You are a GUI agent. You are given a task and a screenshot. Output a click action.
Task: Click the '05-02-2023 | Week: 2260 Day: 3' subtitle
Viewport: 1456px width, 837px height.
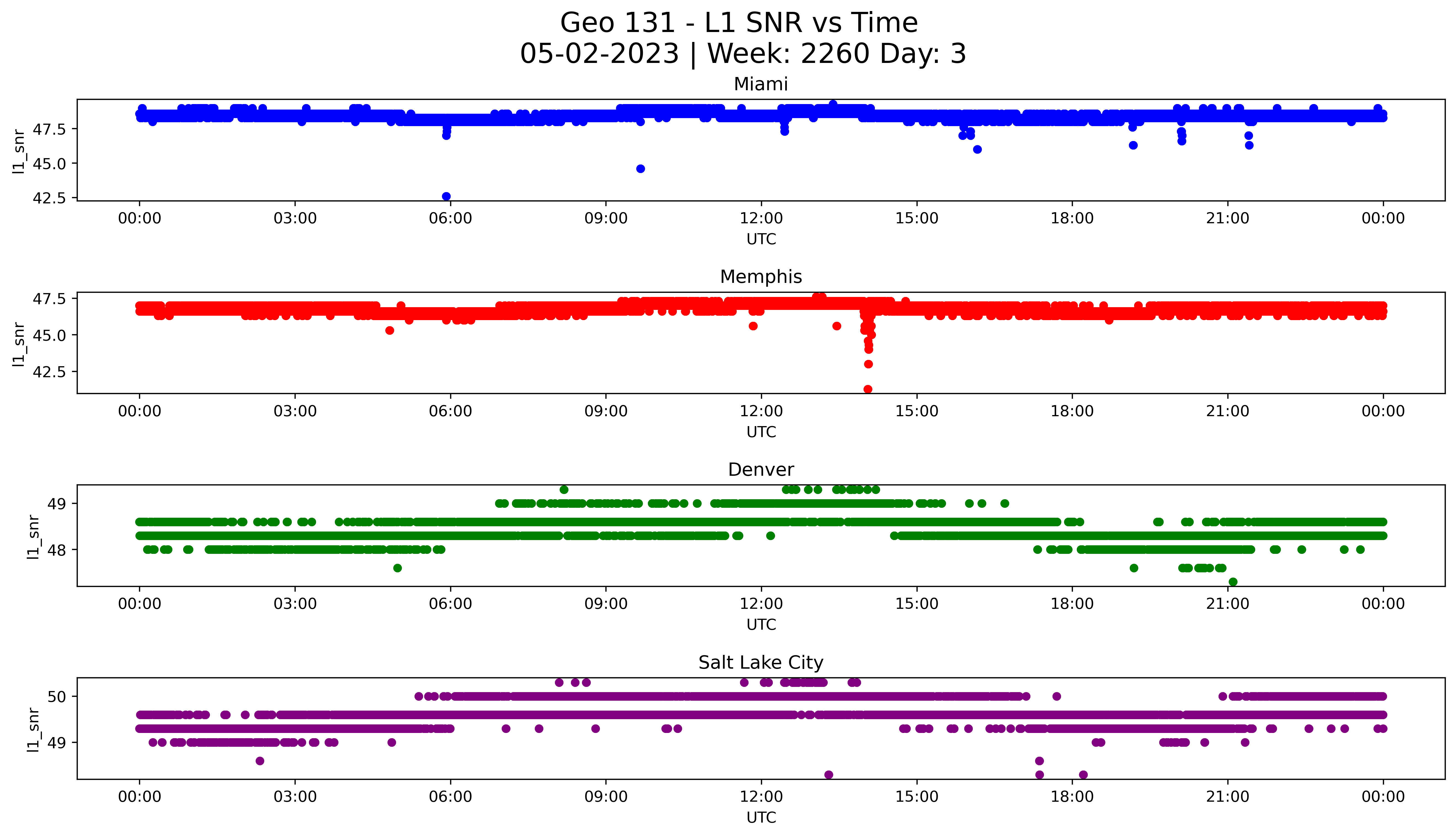[x=743, y=54]
